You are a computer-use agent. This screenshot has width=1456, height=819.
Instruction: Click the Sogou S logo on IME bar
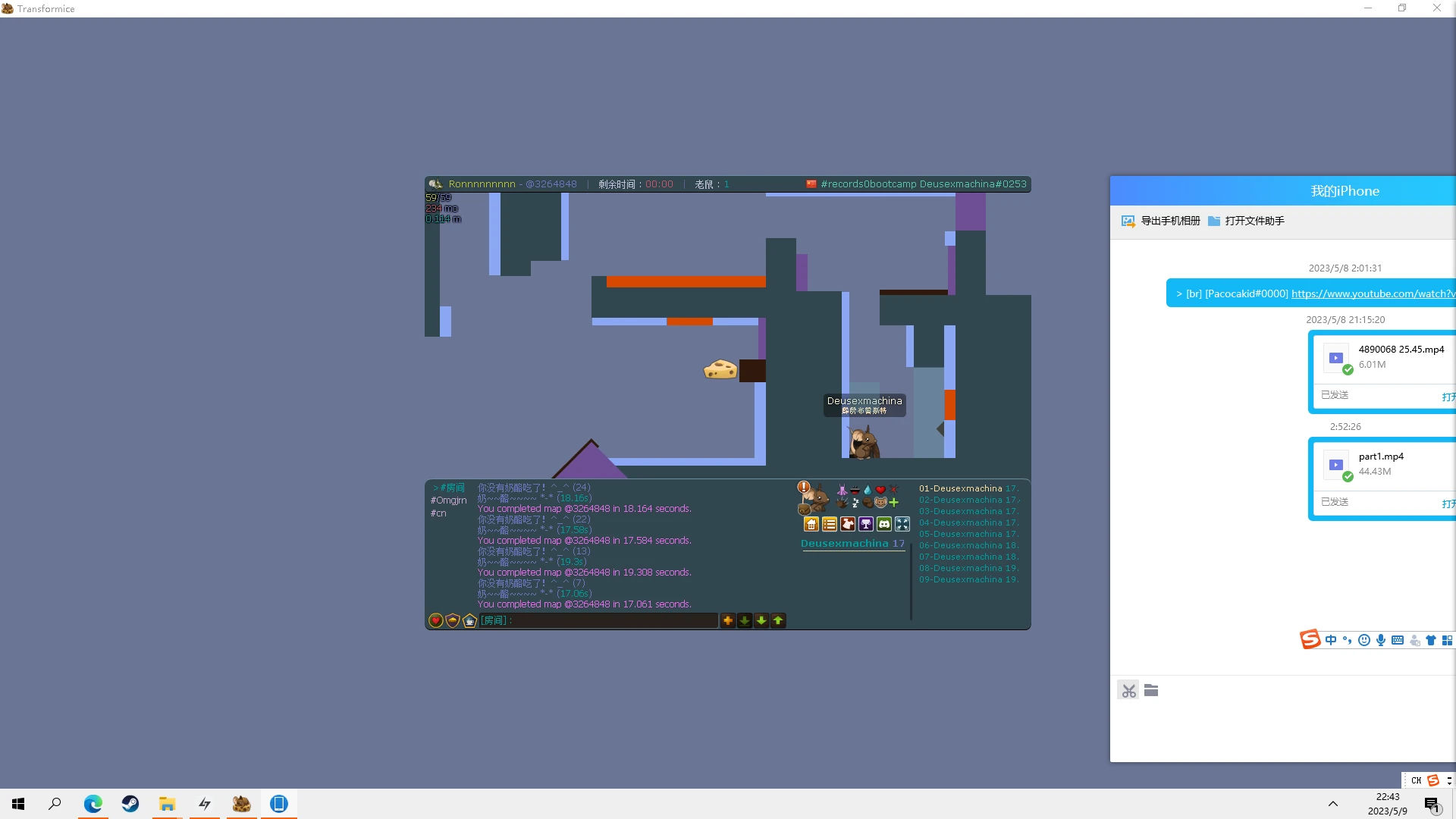click(1310, 640)
